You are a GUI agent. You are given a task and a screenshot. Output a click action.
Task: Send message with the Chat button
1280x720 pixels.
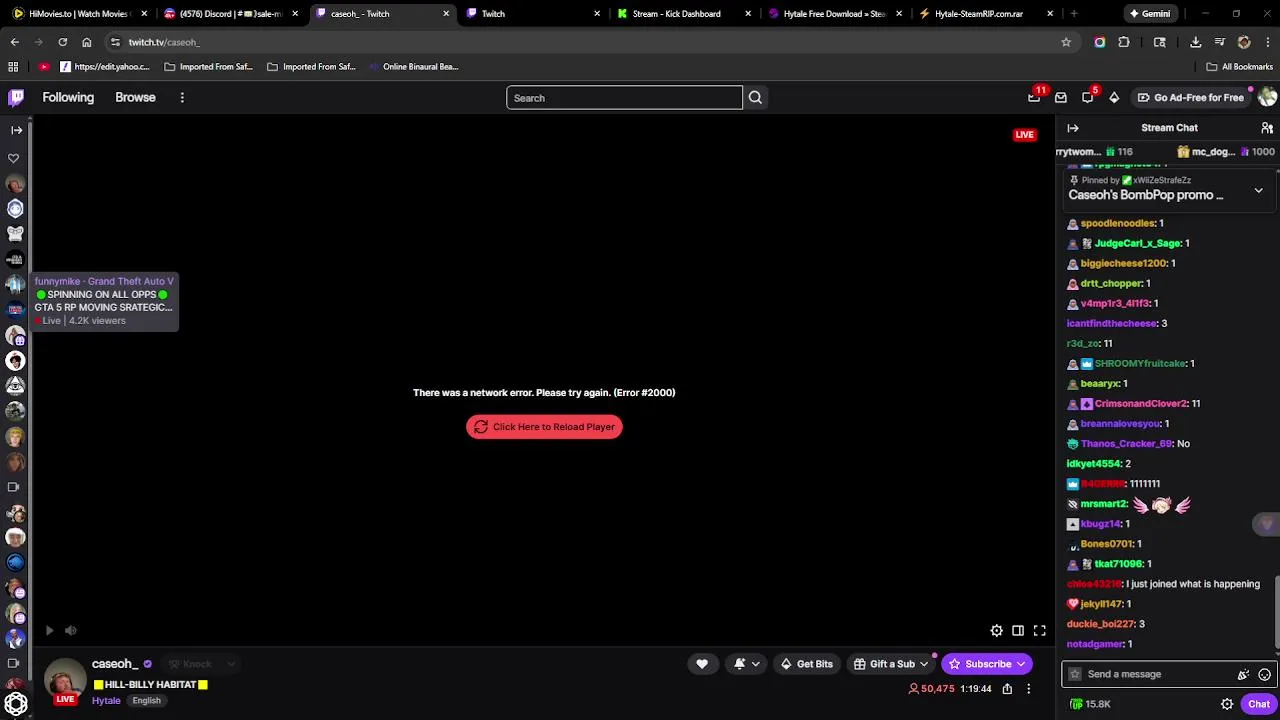[x=1258, y=704]
